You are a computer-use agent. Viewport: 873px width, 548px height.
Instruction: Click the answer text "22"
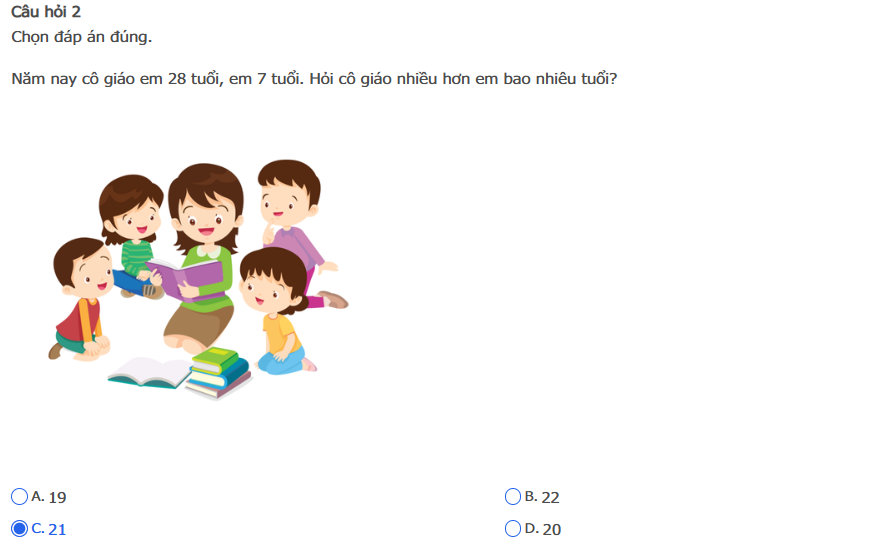[x=551, y=497]
